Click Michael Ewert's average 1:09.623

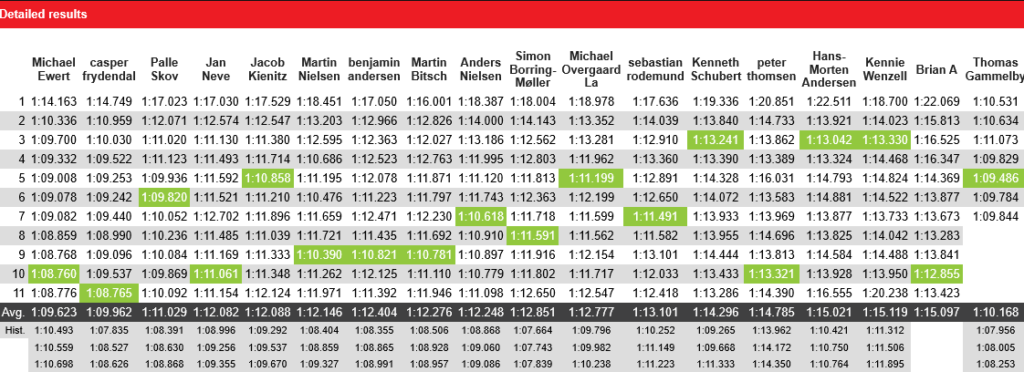tap(54, 313)
